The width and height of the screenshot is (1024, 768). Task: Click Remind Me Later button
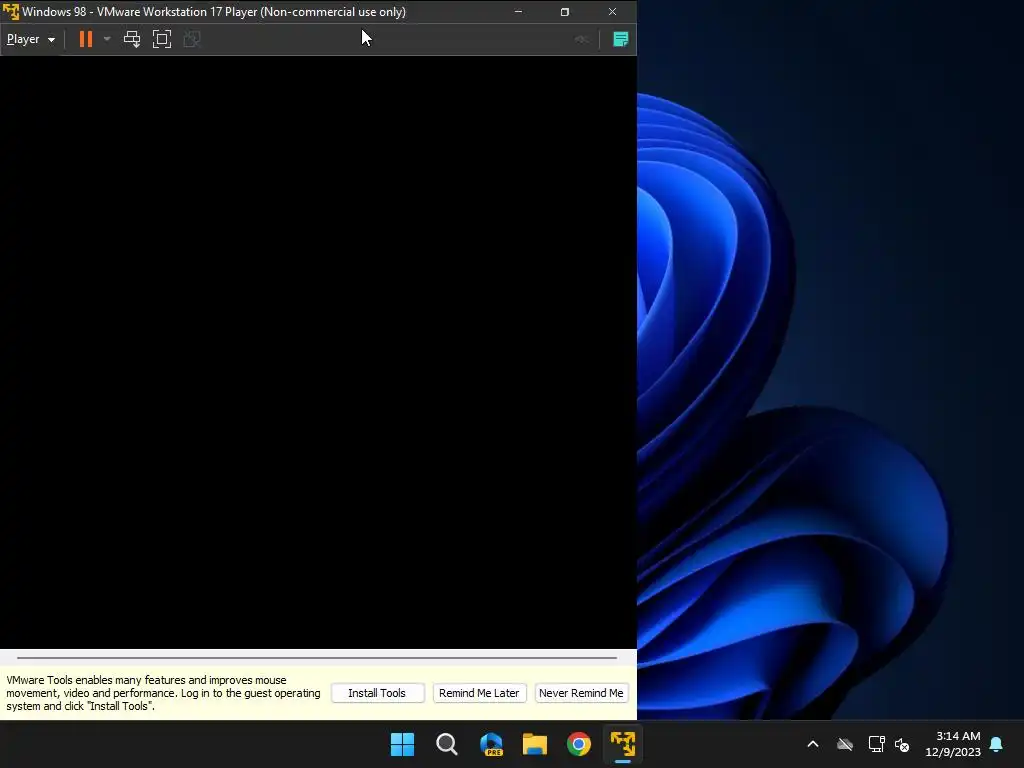coord(479,693)
